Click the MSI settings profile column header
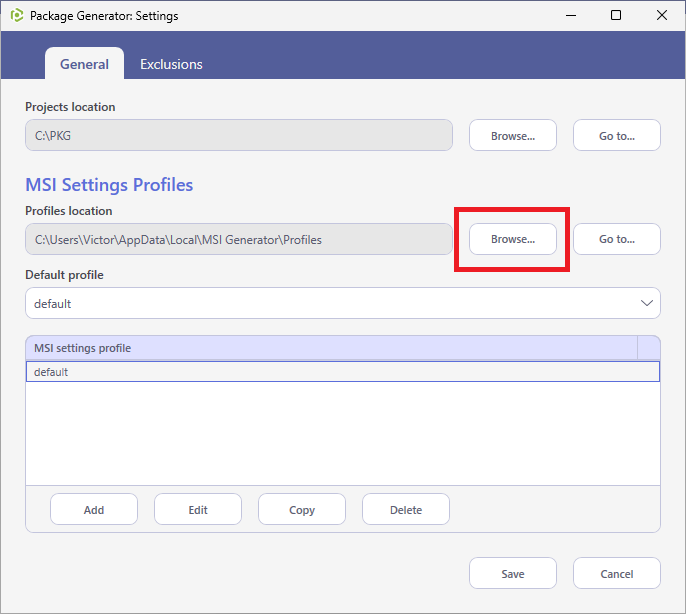Viewport: 686px width, 614px height. click(x=331, y=348)
